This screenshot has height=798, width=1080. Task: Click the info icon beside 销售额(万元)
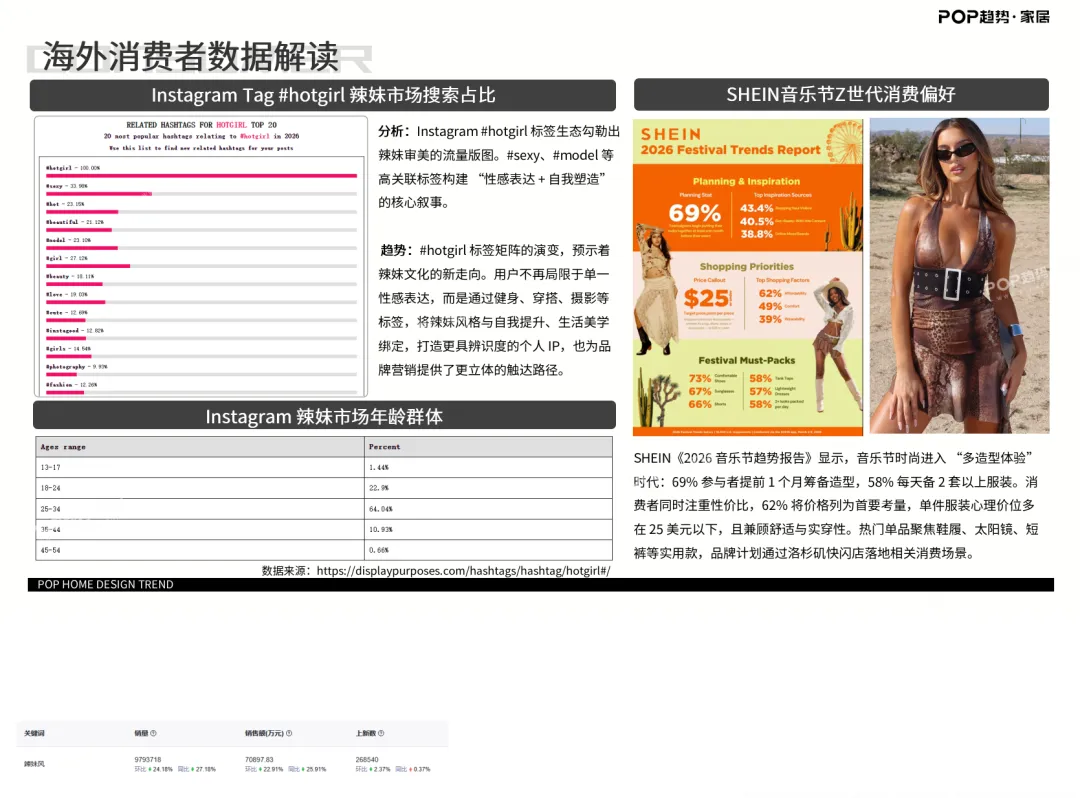point(289,733)
